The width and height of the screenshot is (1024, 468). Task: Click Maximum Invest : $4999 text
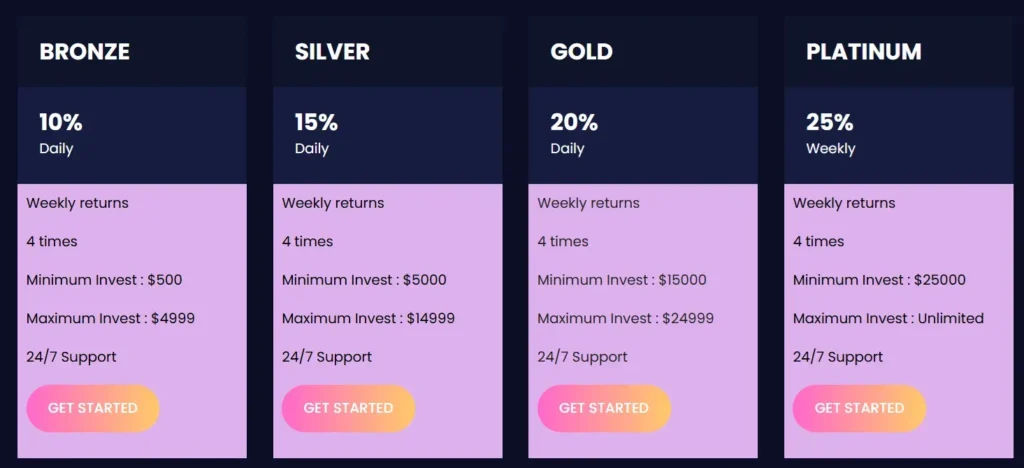[110, 319]
